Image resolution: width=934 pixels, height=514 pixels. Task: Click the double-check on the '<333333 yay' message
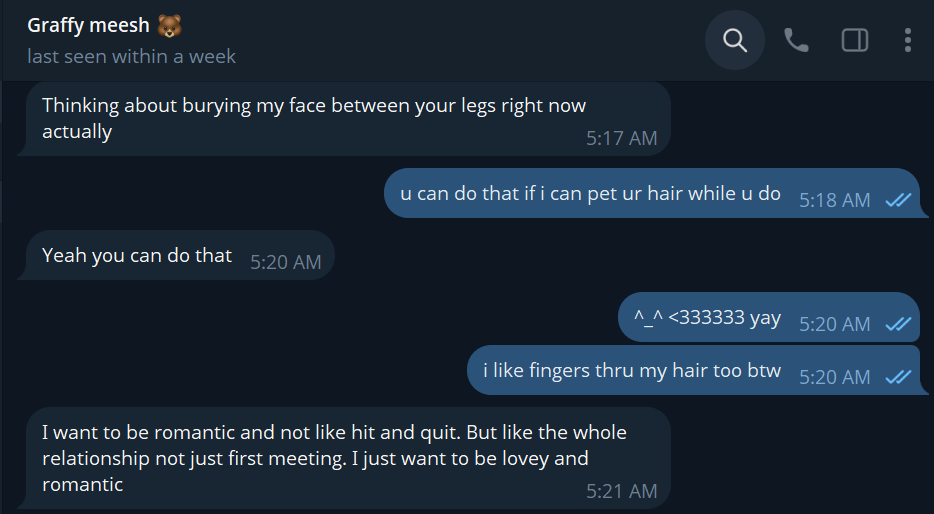(x=898, y=323)
